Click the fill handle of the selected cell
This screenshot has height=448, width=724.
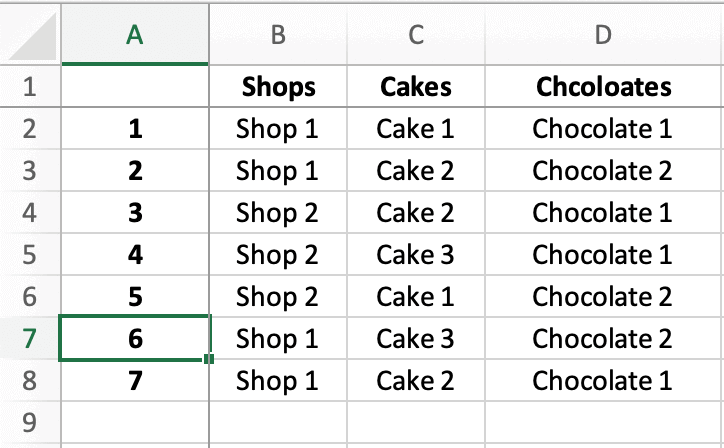pos(208,359)
